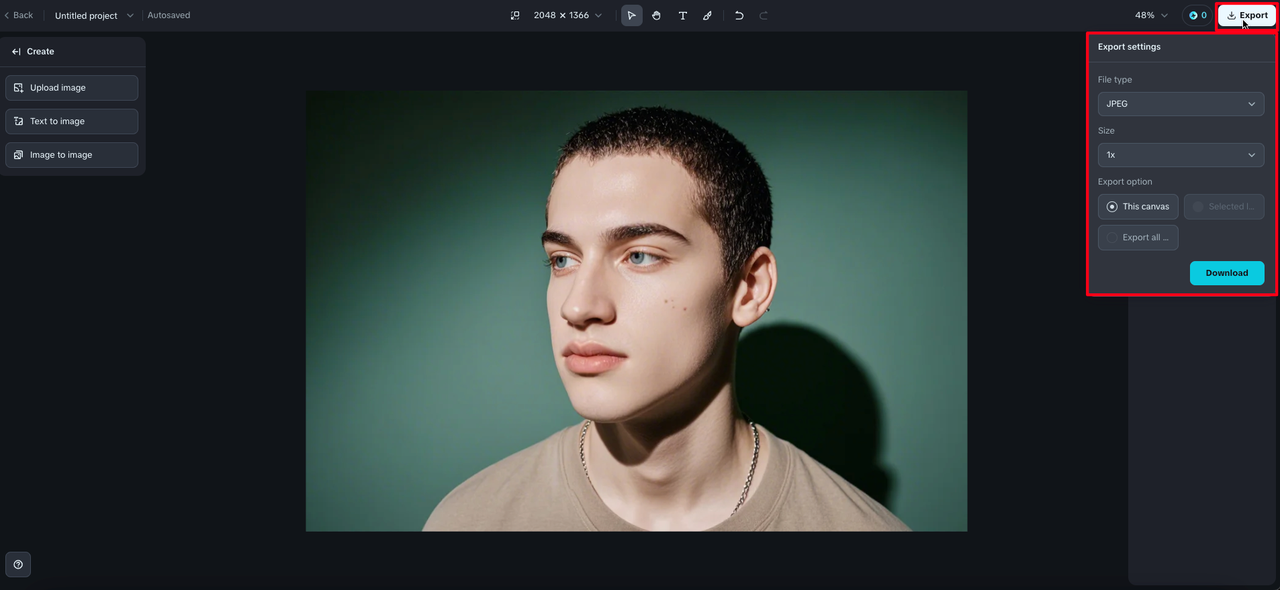The width and height of the screenshot is (1280, 590).
Task: Collapse the Create panel
Action: pos(16,51)
